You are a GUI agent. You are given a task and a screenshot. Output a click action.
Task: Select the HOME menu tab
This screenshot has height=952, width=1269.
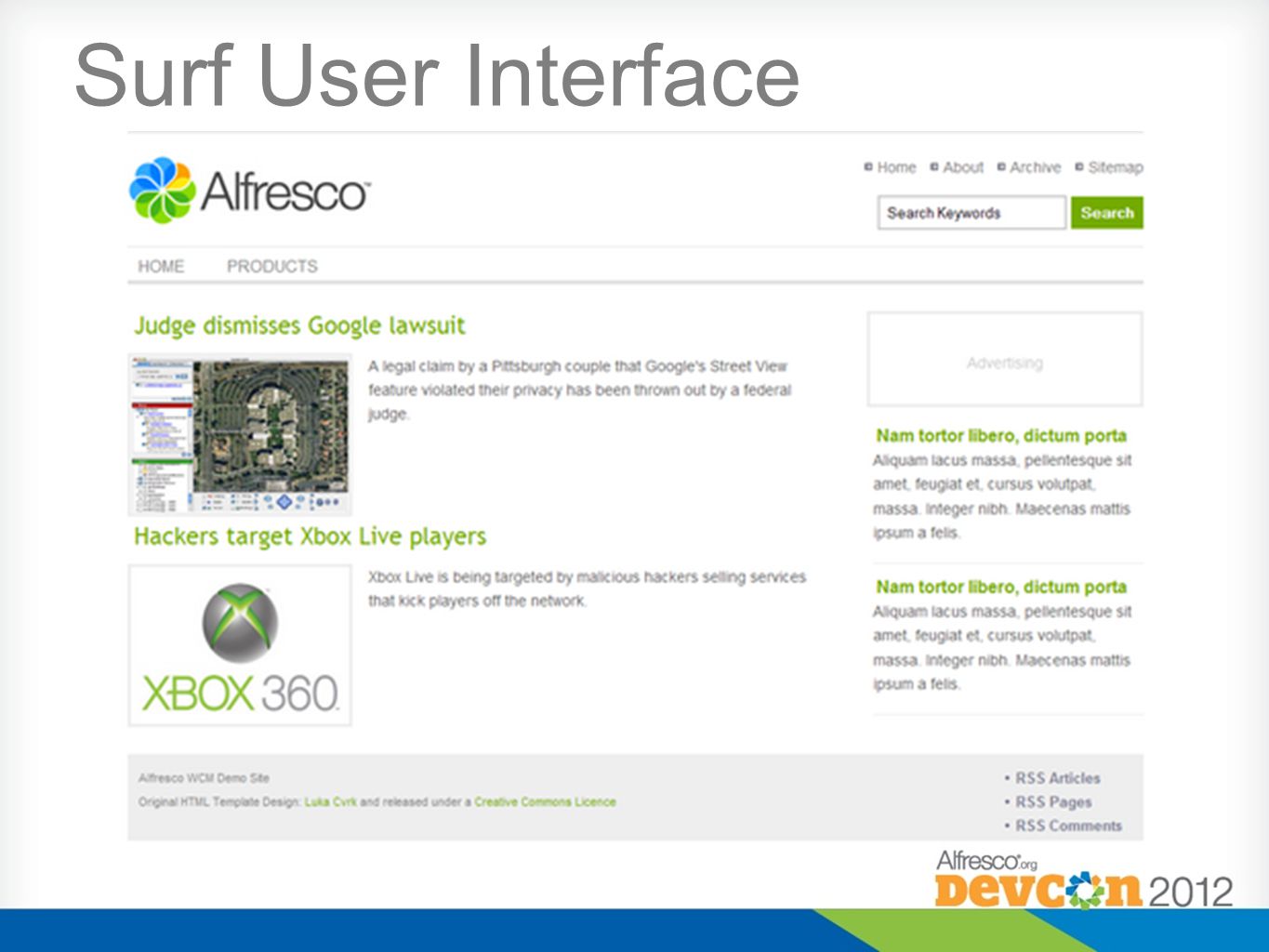161,266
